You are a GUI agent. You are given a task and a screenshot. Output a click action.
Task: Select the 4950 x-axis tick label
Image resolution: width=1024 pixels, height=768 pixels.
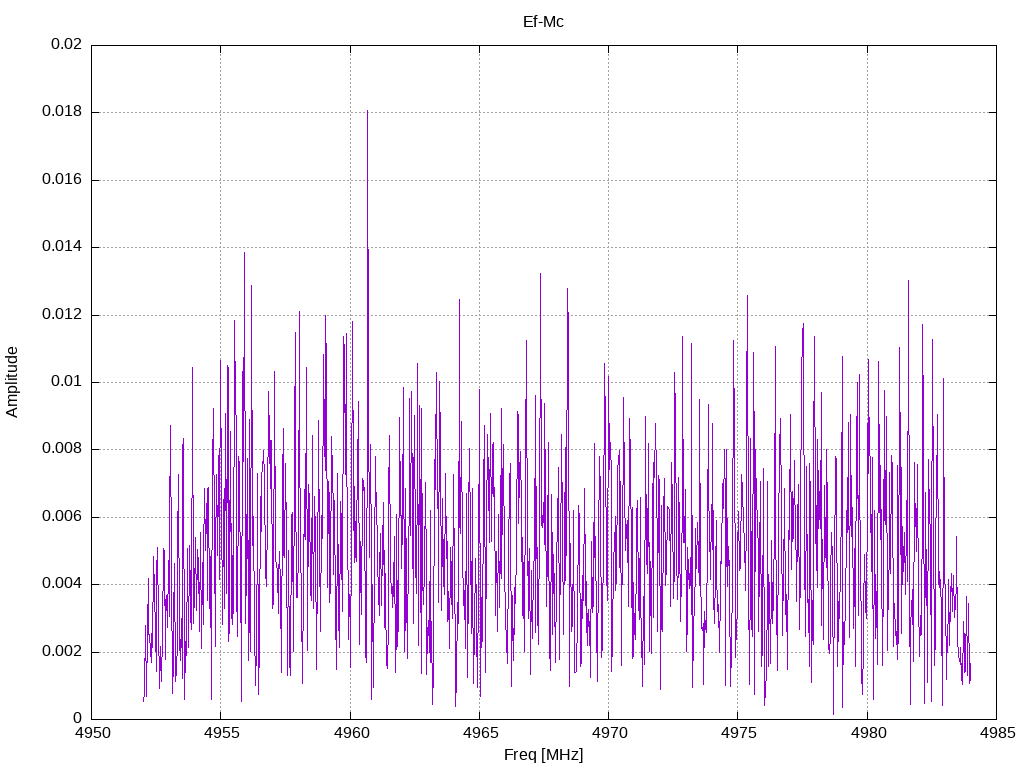click(x=92, y=732)
